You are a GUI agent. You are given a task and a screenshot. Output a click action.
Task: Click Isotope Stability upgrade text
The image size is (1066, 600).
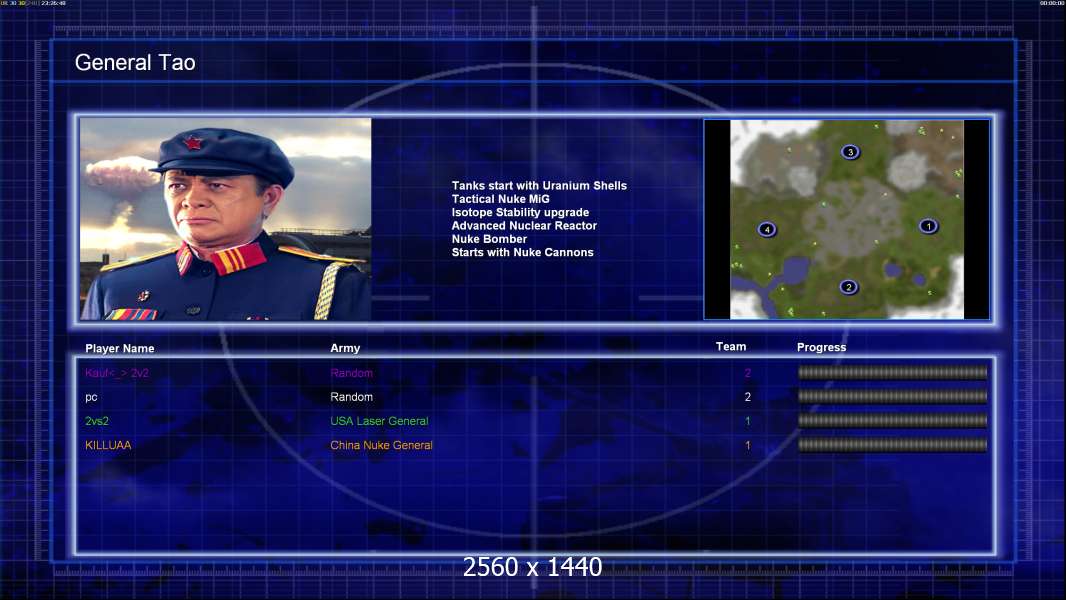click(x=520, y=213)
